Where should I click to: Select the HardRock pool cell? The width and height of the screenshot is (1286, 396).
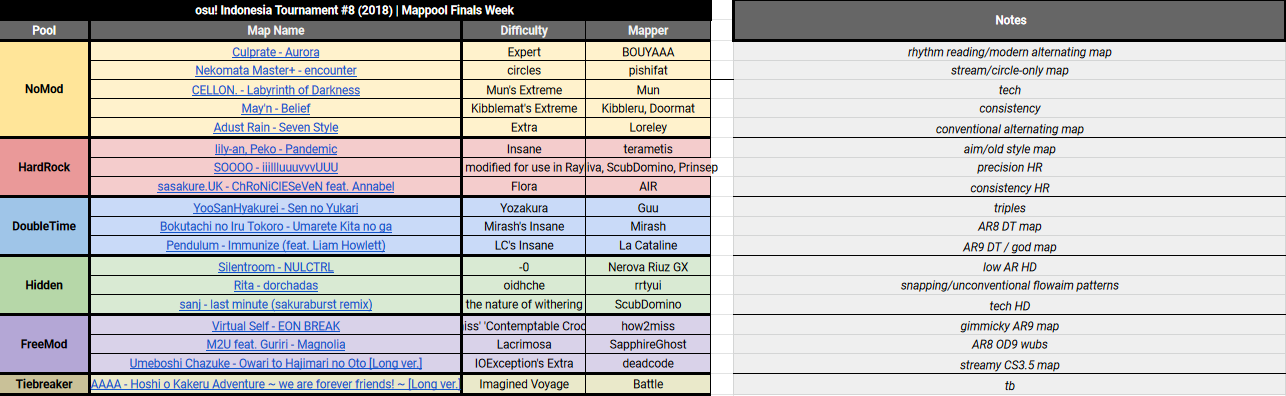point(44,167)
